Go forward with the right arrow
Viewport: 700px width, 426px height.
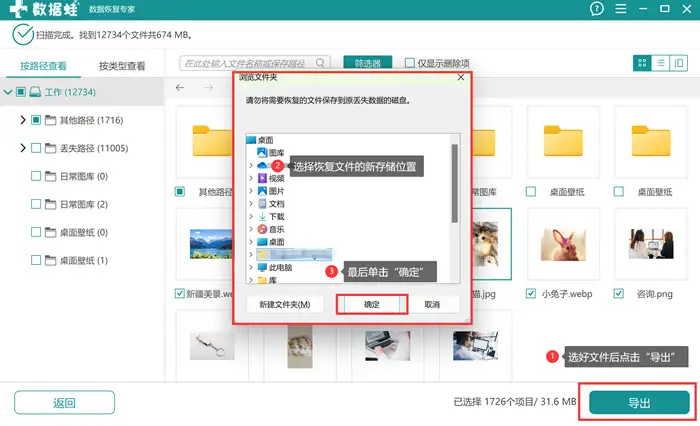point(208,88)
